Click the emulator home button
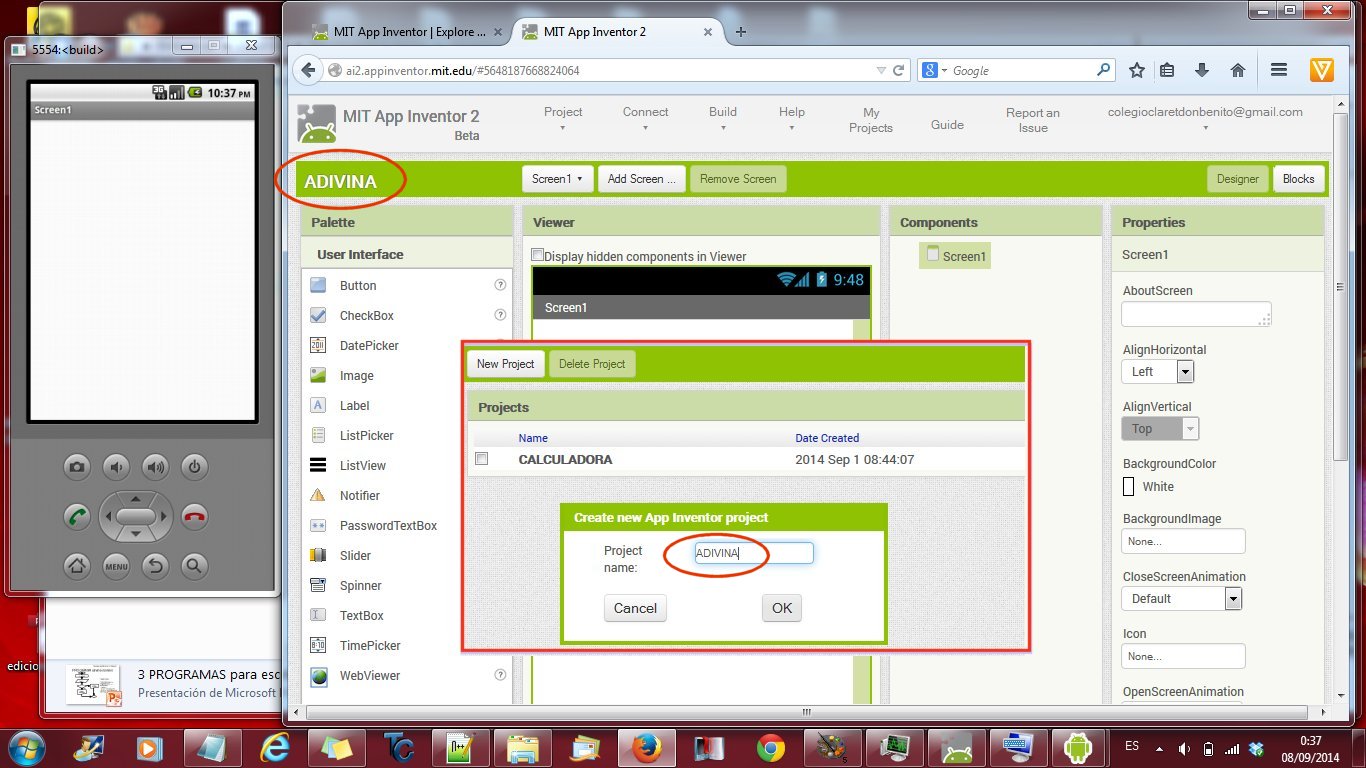1366x768 pixels. 77,566
